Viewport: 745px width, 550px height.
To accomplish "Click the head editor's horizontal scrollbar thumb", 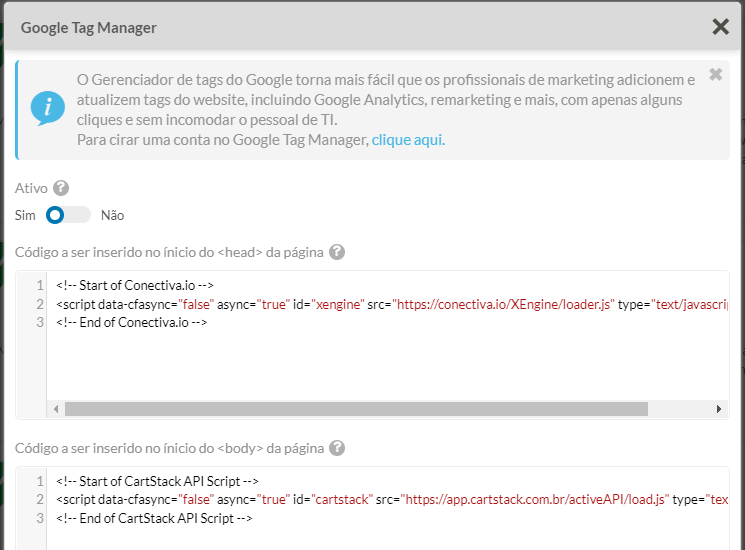I will (x=355, y=409).
